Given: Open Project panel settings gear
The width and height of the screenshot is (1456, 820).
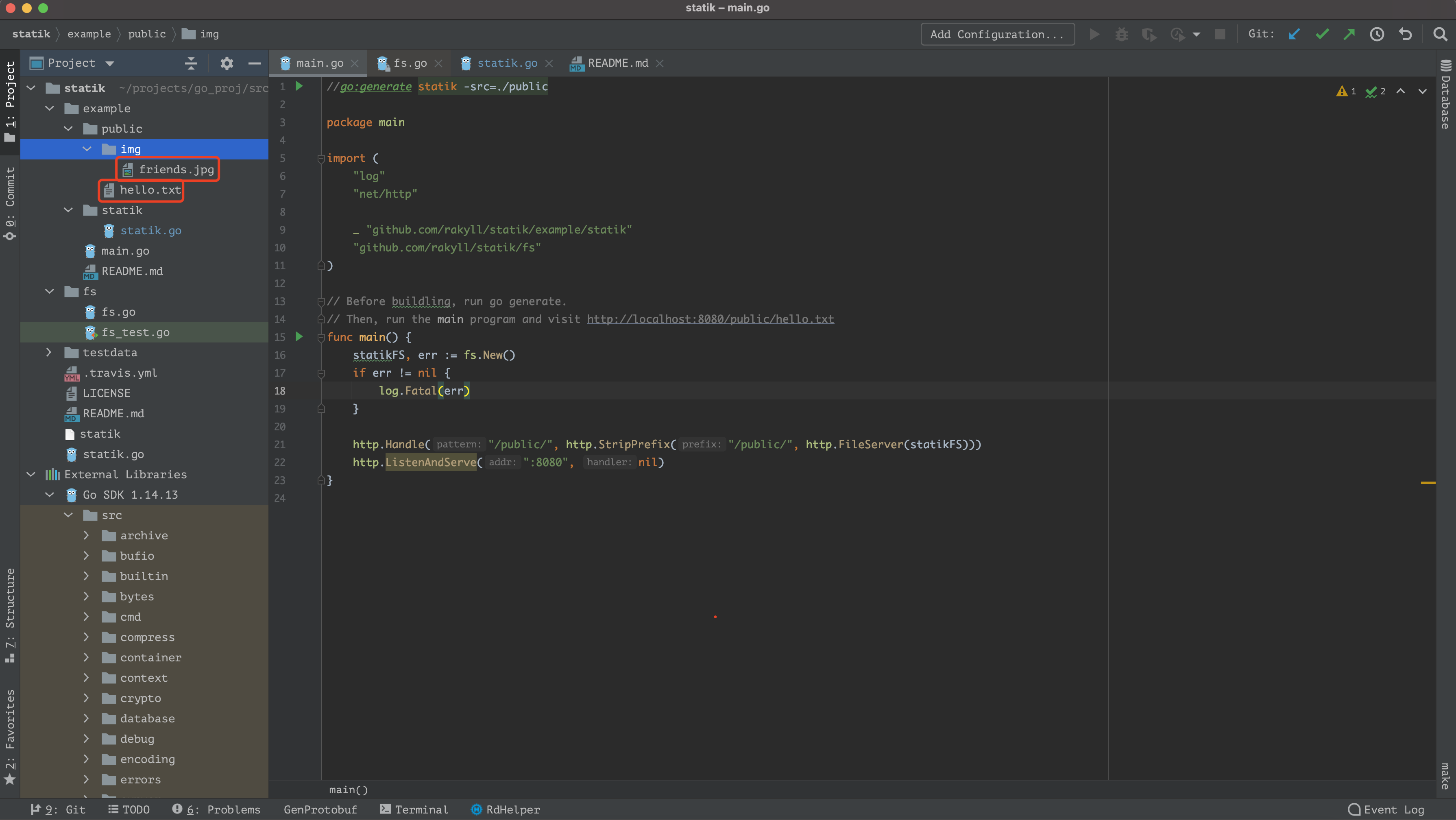Looking at the screenshot, I should [x=227, y=63].
